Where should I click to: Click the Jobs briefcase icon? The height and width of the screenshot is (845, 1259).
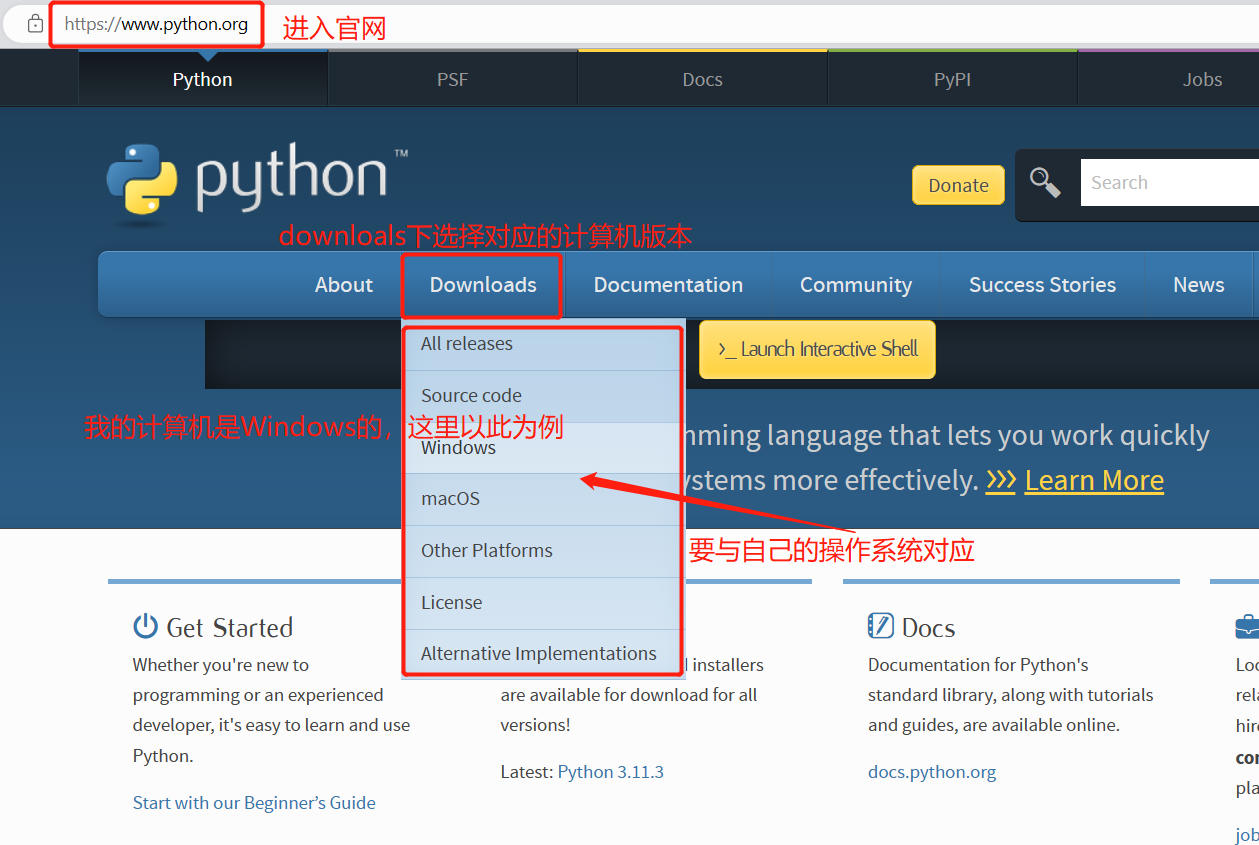tap(1247, 627)
